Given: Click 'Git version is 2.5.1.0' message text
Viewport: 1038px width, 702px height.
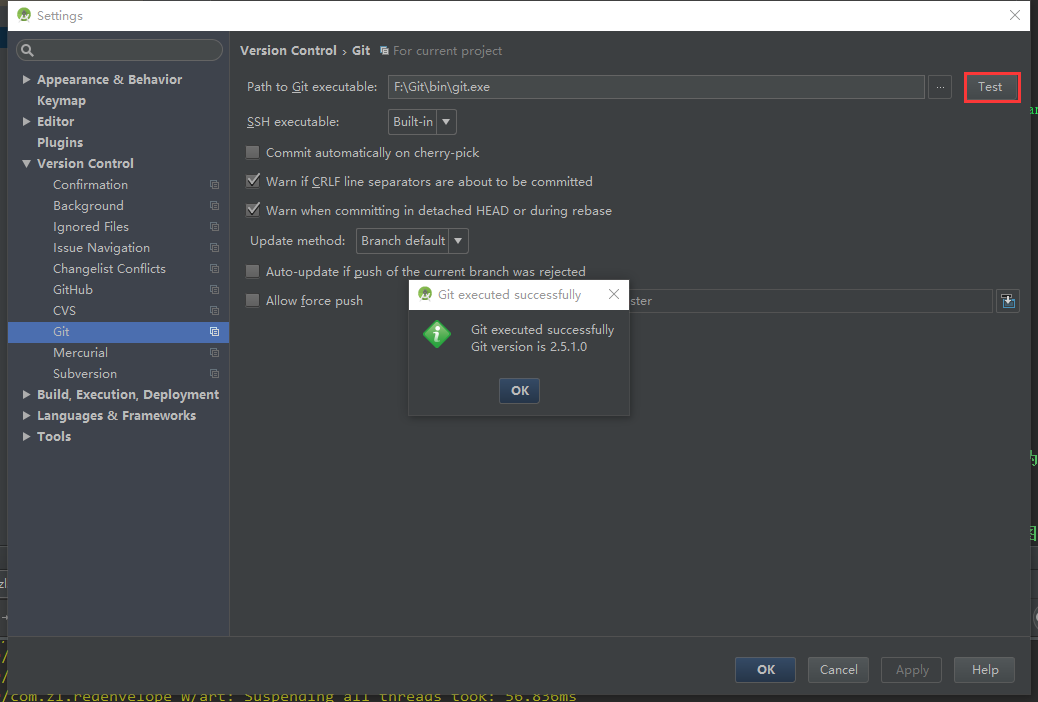Looking at the screenshot, I should (529, 347).
